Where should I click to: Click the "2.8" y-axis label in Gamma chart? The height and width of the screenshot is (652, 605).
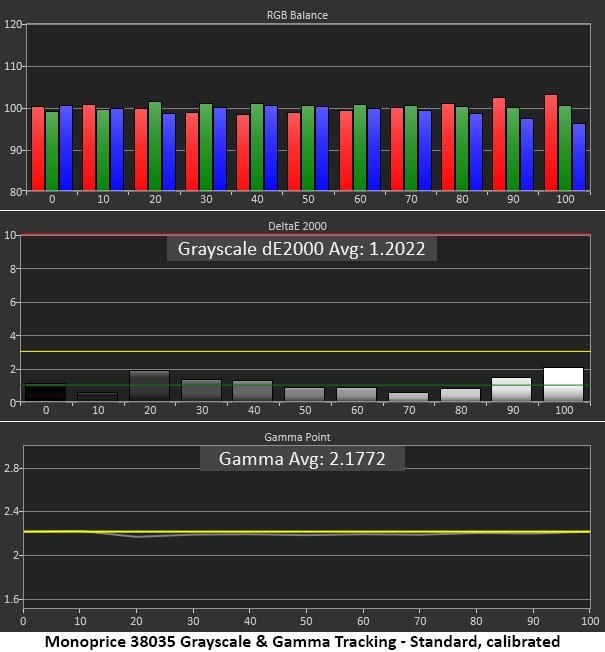point(12,468)
